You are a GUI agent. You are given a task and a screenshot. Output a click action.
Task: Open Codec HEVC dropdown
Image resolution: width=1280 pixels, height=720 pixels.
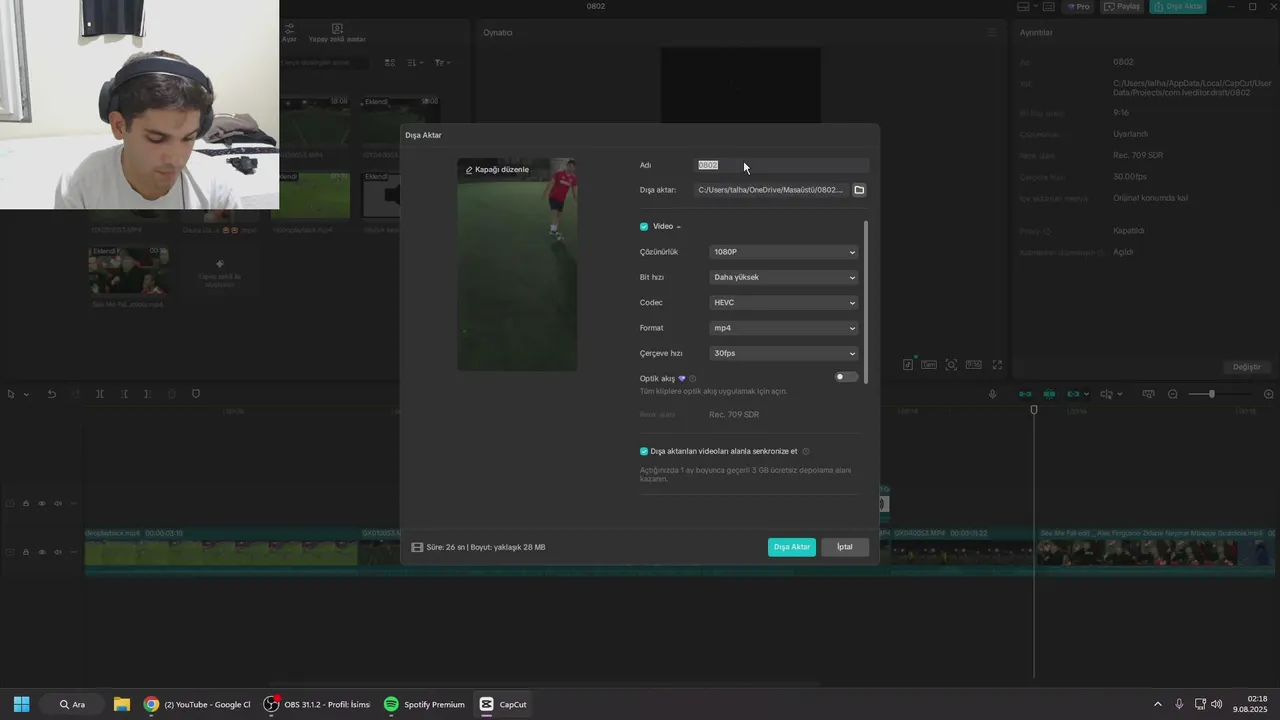784,303
